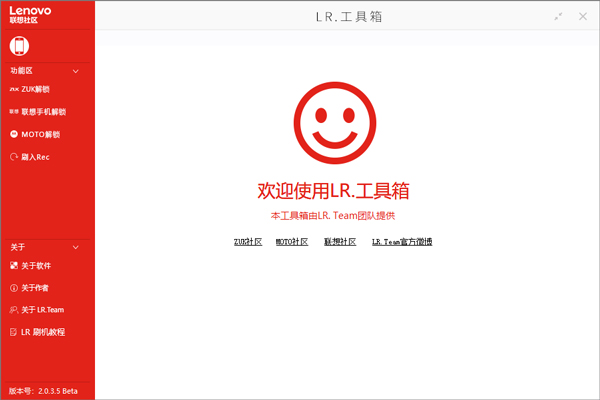600x400 pixels.
Task: Open ZUK解锁 menu item
Action: pyautogui.click(x=30, y=89)
